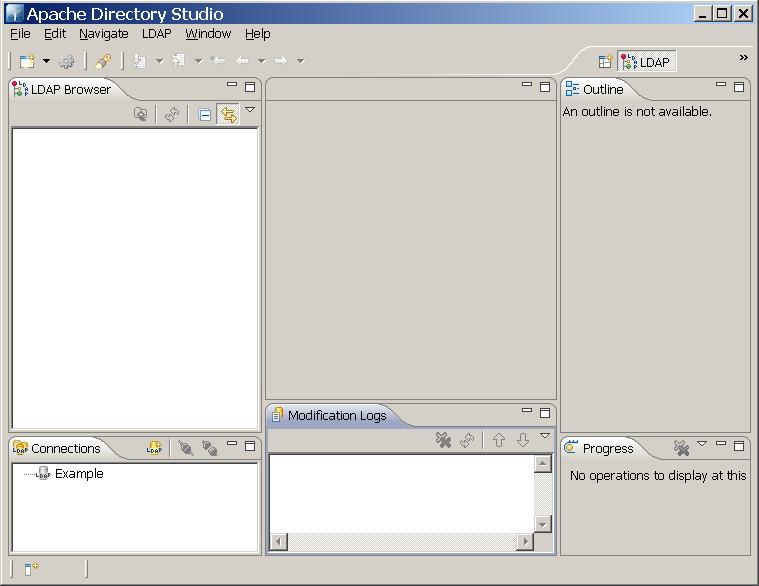Click the Modification Logs vertical scroll down arrow
Viewport: 759px width, 586px height.
542,524
